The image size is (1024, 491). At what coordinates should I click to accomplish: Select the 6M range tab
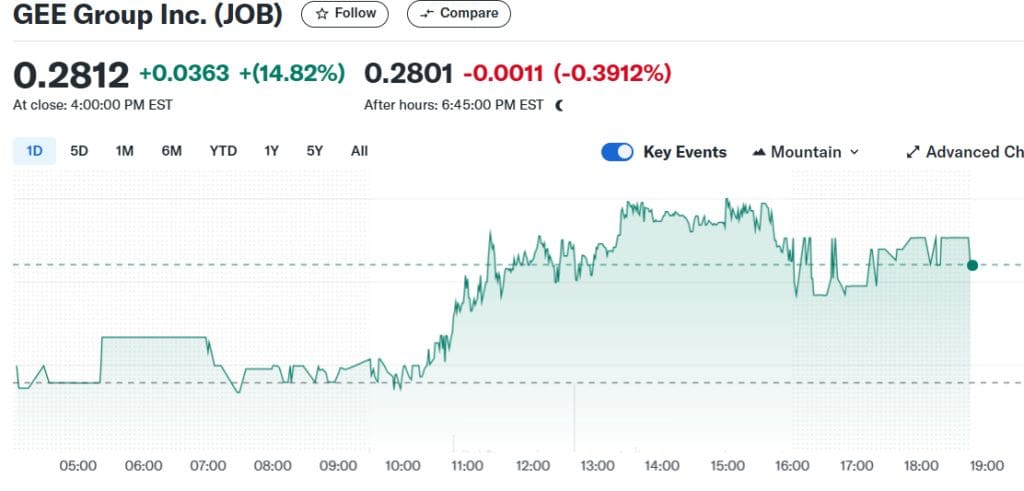(x=171, y=151)
